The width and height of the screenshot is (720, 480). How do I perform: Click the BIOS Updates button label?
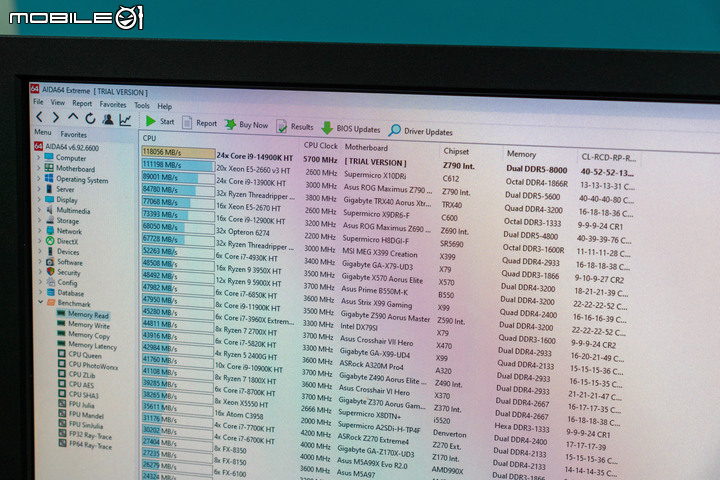click(x=358, y=130)
